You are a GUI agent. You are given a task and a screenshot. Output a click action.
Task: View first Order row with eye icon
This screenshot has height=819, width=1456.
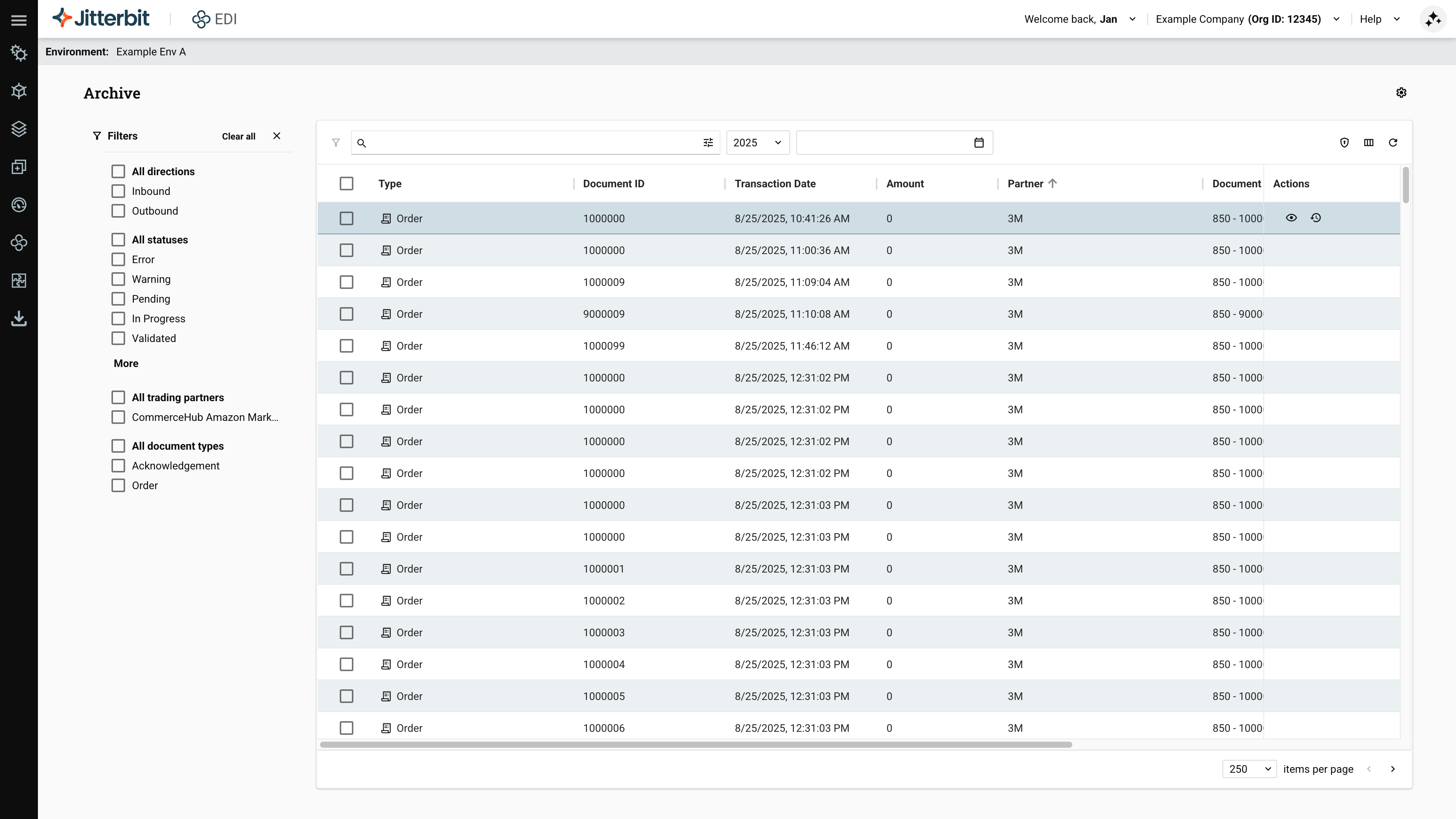click(1291, 218)
